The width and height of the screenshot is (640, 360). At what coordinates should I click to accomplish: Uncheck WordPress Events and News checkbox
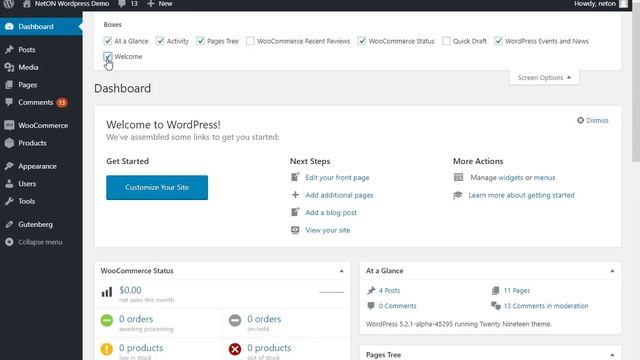point(498,41)
